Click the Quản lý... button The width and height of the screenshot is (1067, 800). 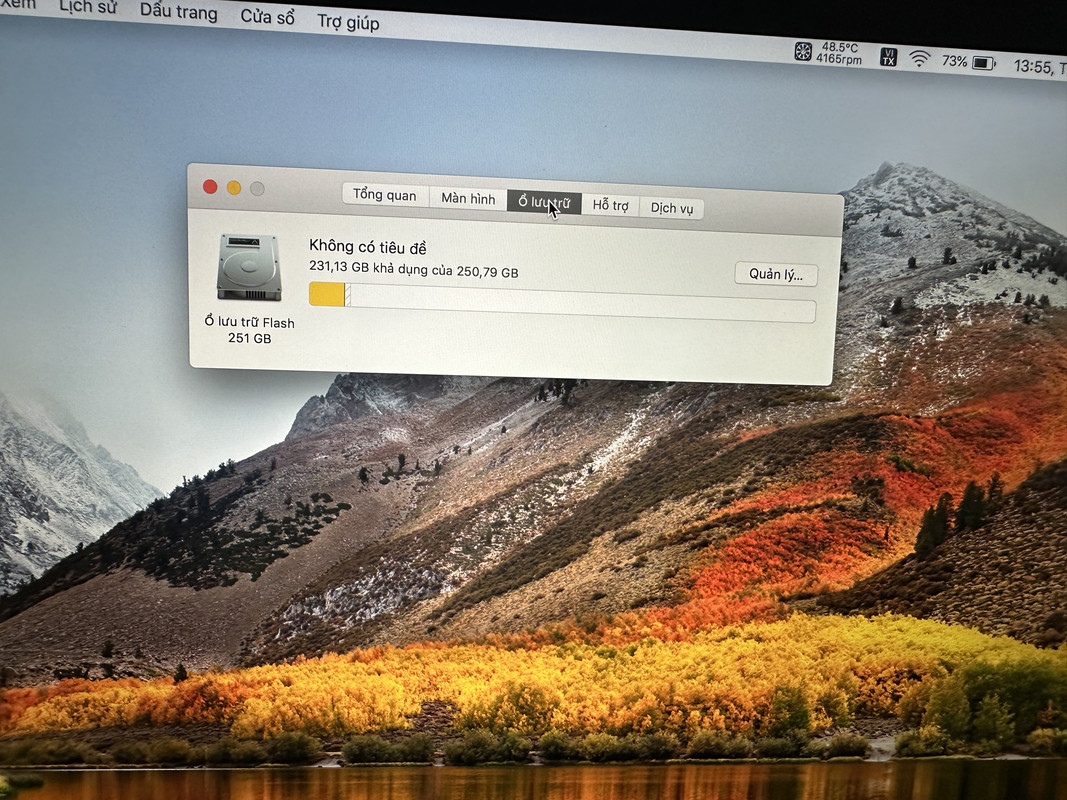(776, 274)
